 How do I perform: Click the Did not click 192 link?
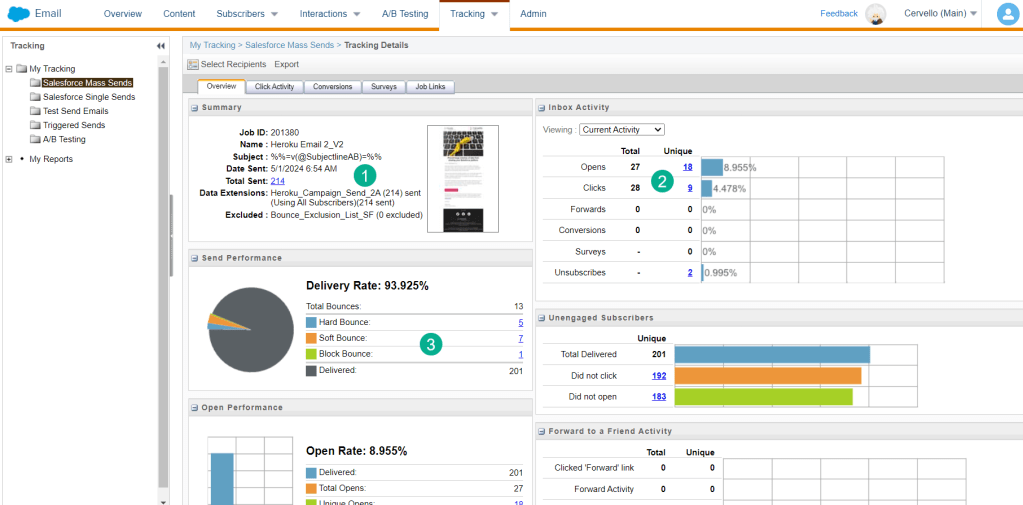click(658, 376)
